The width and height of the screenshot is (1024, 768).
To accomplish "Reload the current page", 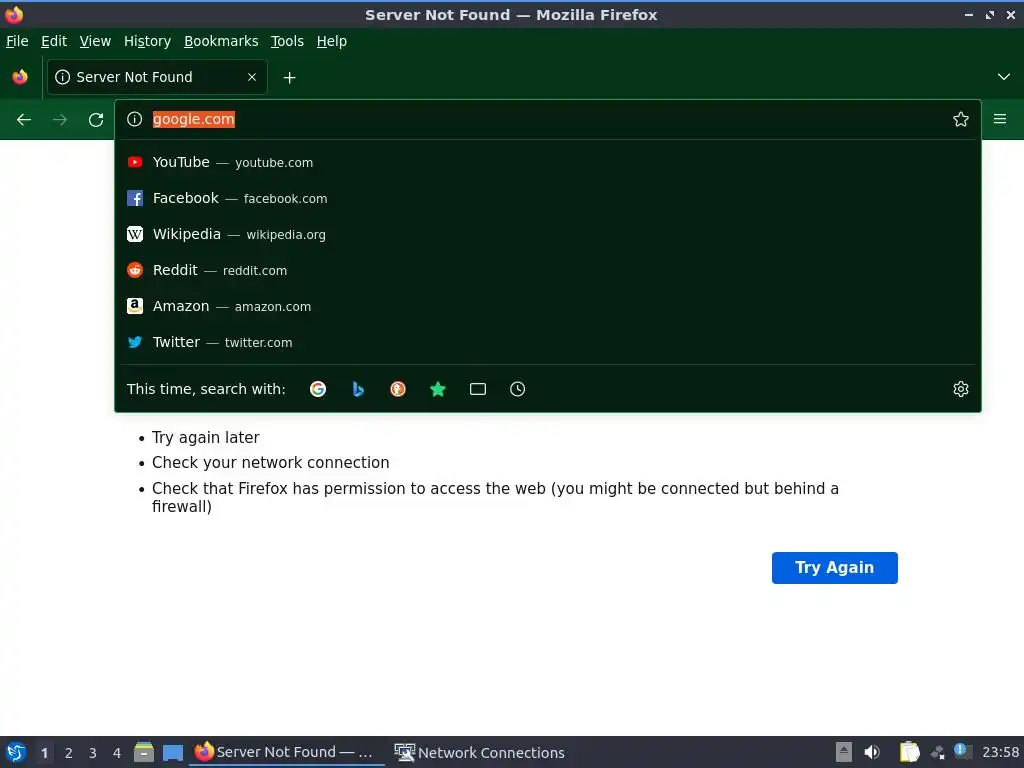I will tap(96, 120).
